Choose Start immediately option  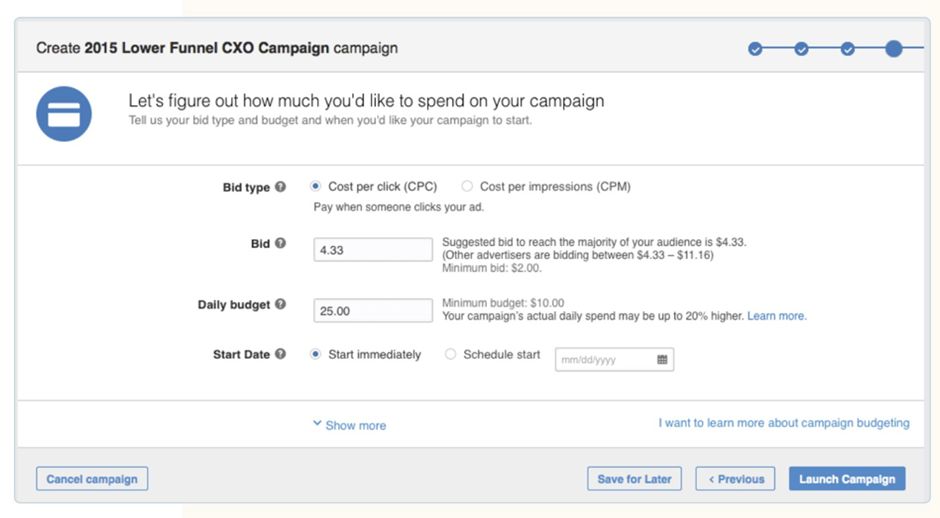pos(316,354)
